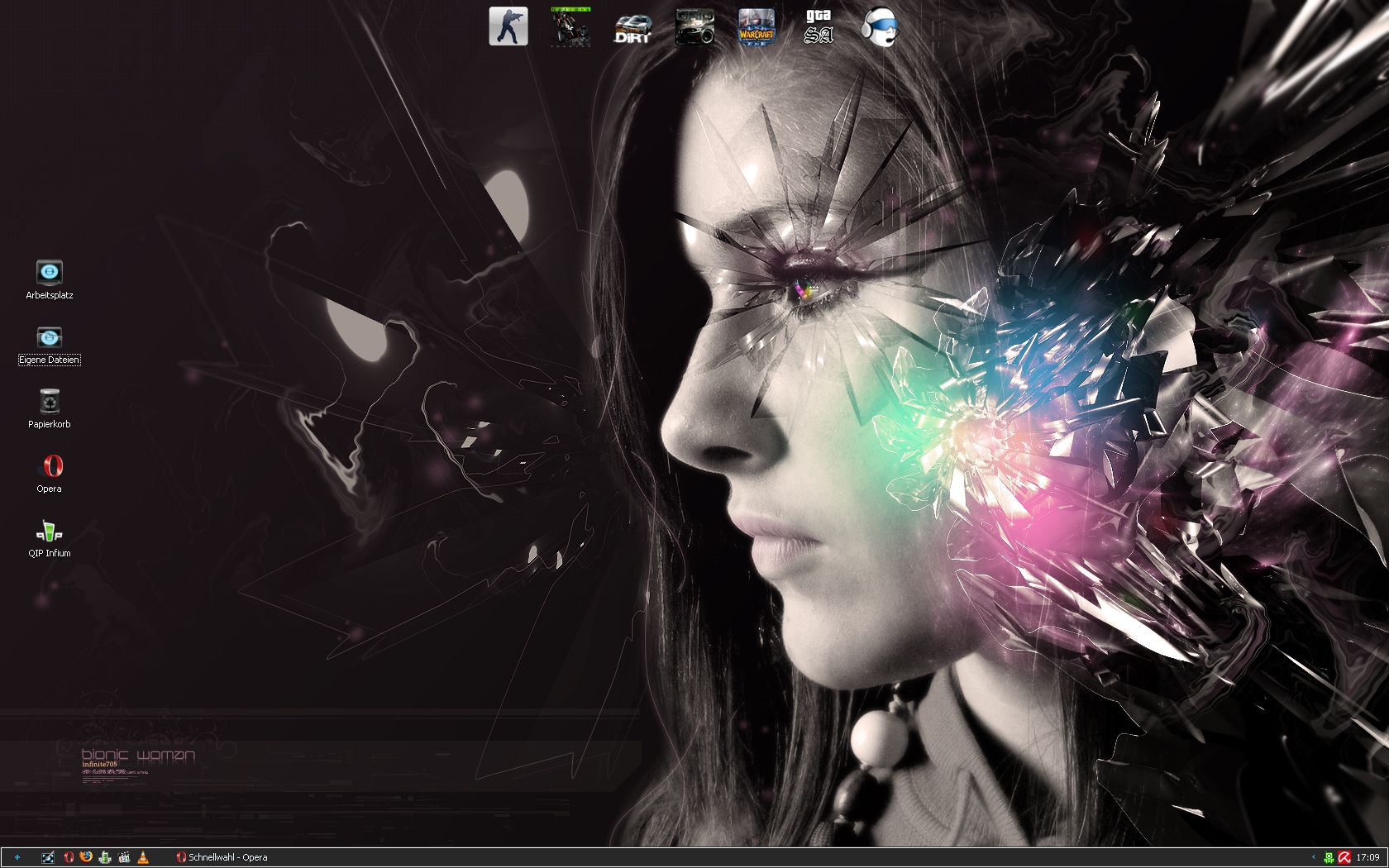The image size is (1389, 868).
Task: Launch Counter-Strike from the top dock
Action: (508, 26)
